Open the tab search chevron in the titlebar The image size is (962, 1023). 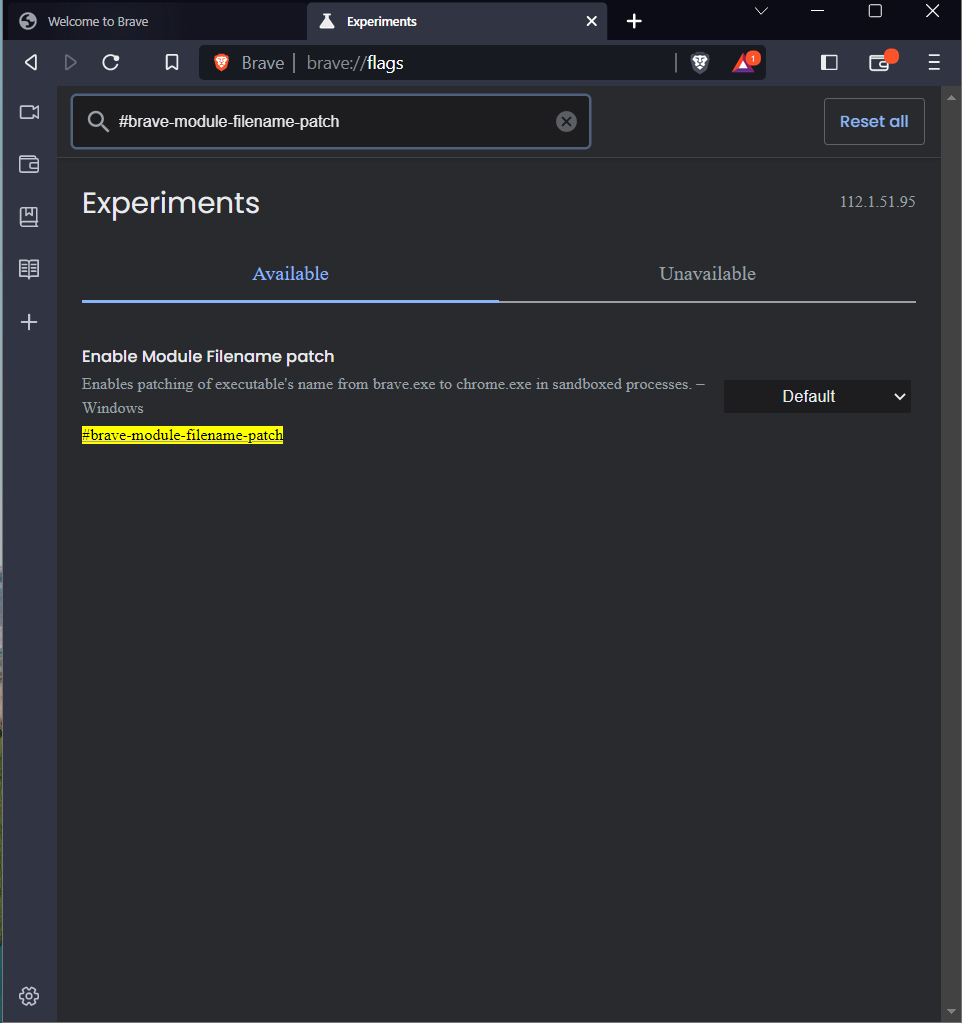coord(762,11)
